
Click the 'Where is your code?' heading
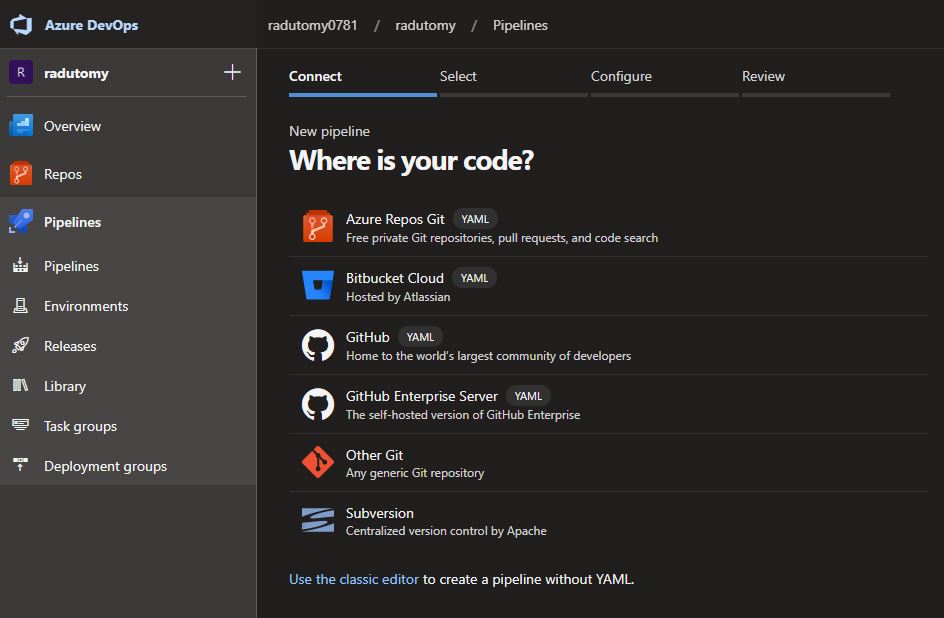pos(411,161)
